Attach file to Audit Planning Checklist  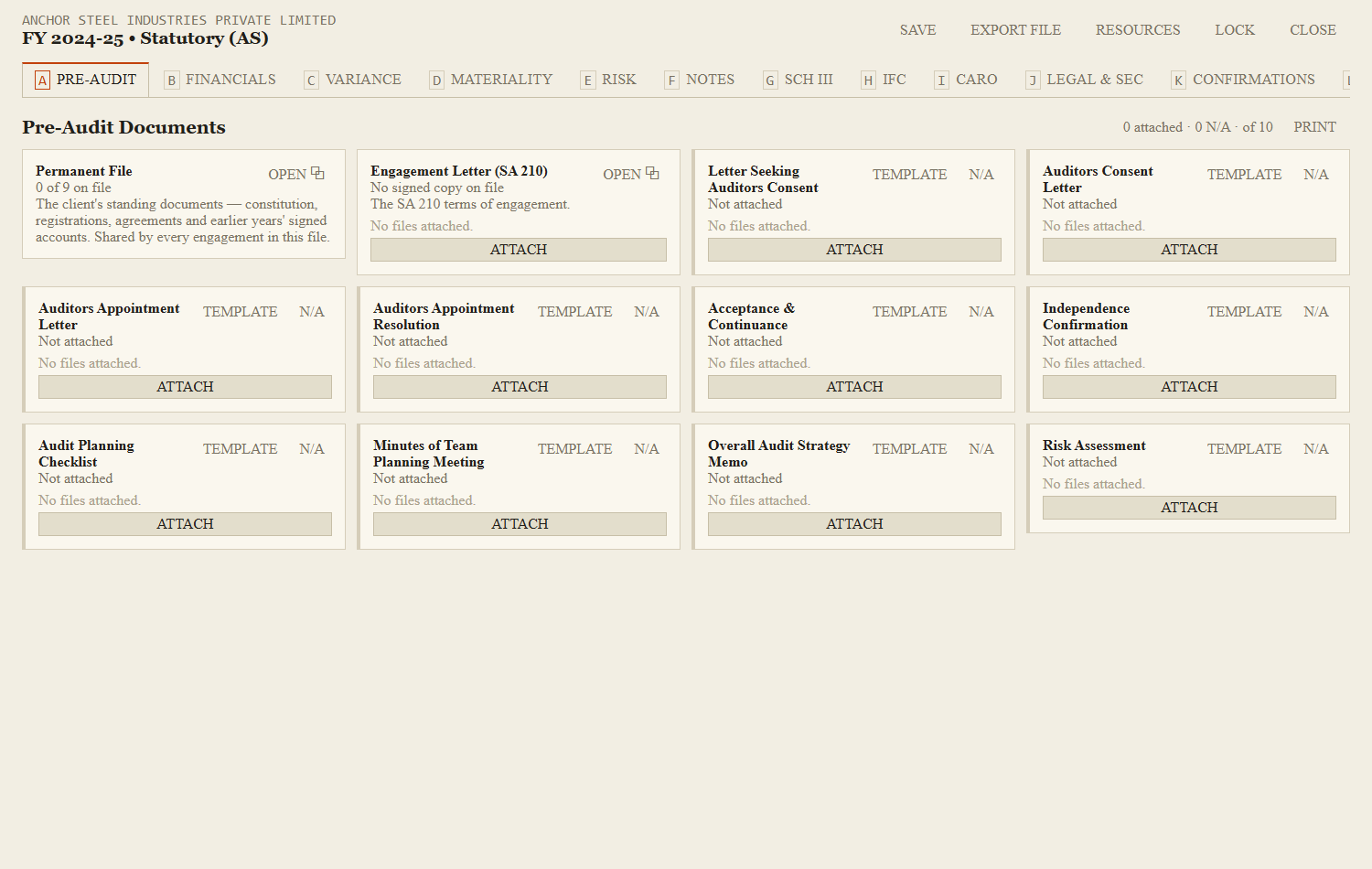coord(185,524)
